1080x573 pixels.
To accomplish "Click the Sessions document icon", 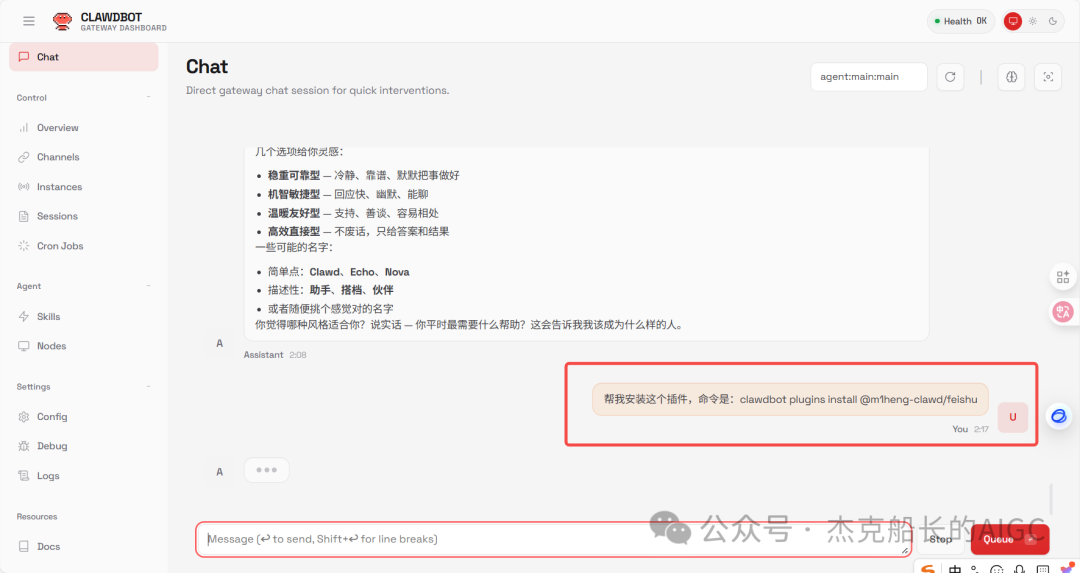I will pyautogui.click(x=23, y=216).
